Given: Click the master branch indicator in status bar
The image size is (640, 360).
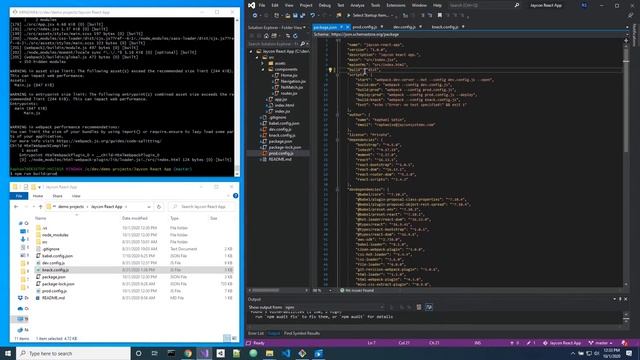Looking at the screenshot, I should tap(600, 343).
